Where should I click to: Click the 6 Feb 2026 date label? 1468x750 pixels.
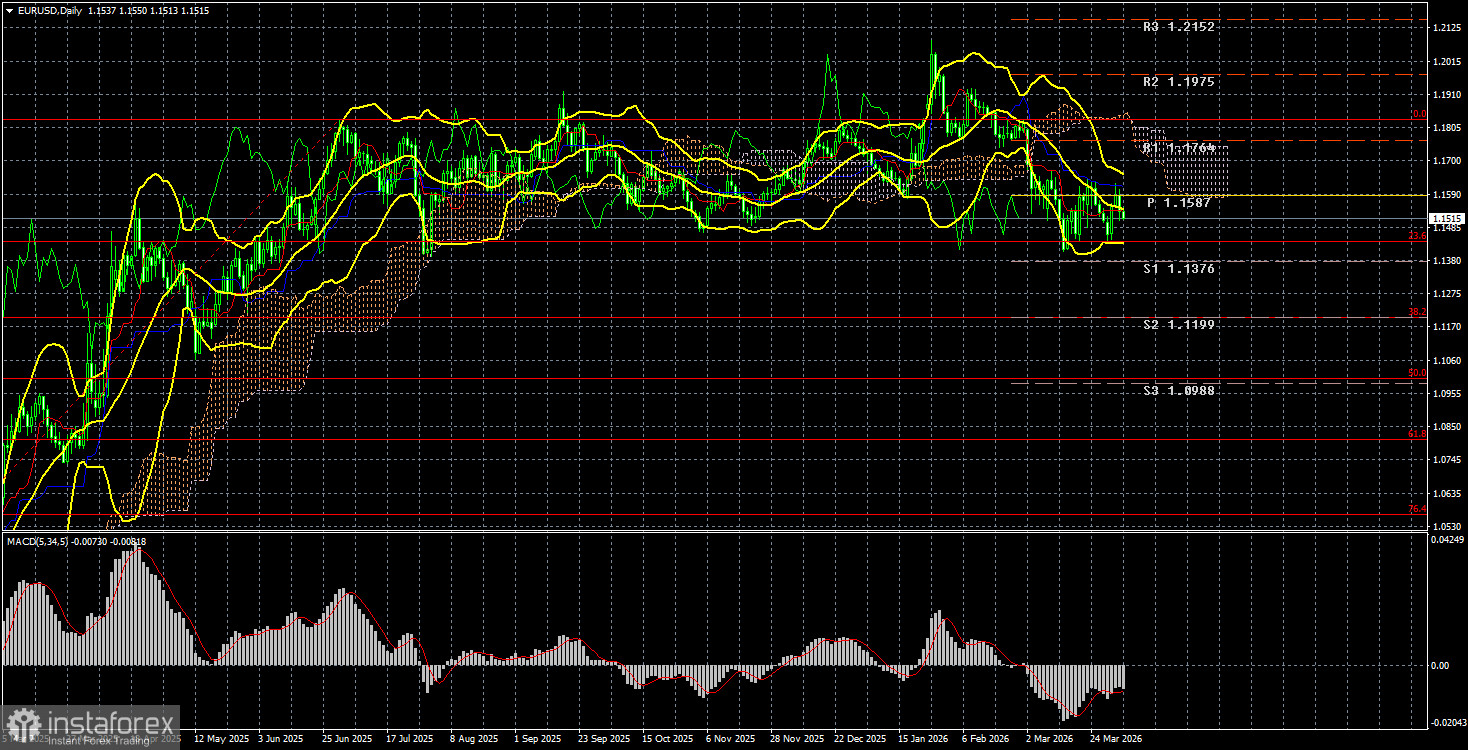[x=986, y=739]
